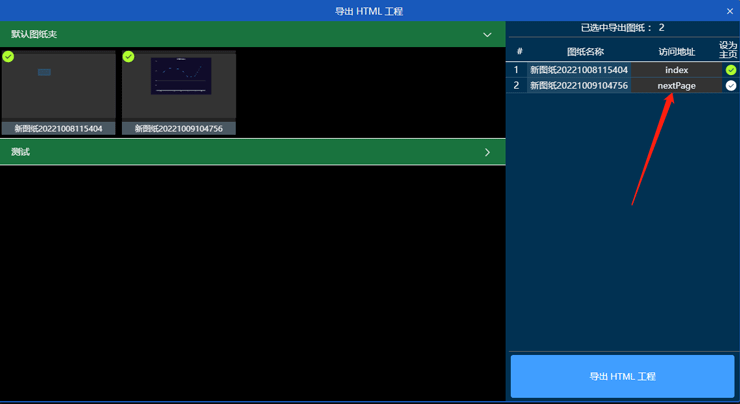Click the 导出 HTML 工程 export button
The image size is (740, 404).
pos(622,376)
